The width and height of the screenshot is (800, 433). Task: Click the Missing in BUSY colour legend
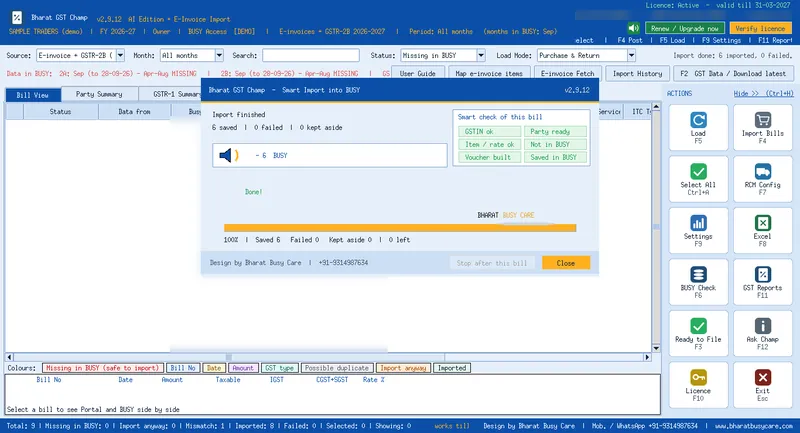click(x=103, y=368)
